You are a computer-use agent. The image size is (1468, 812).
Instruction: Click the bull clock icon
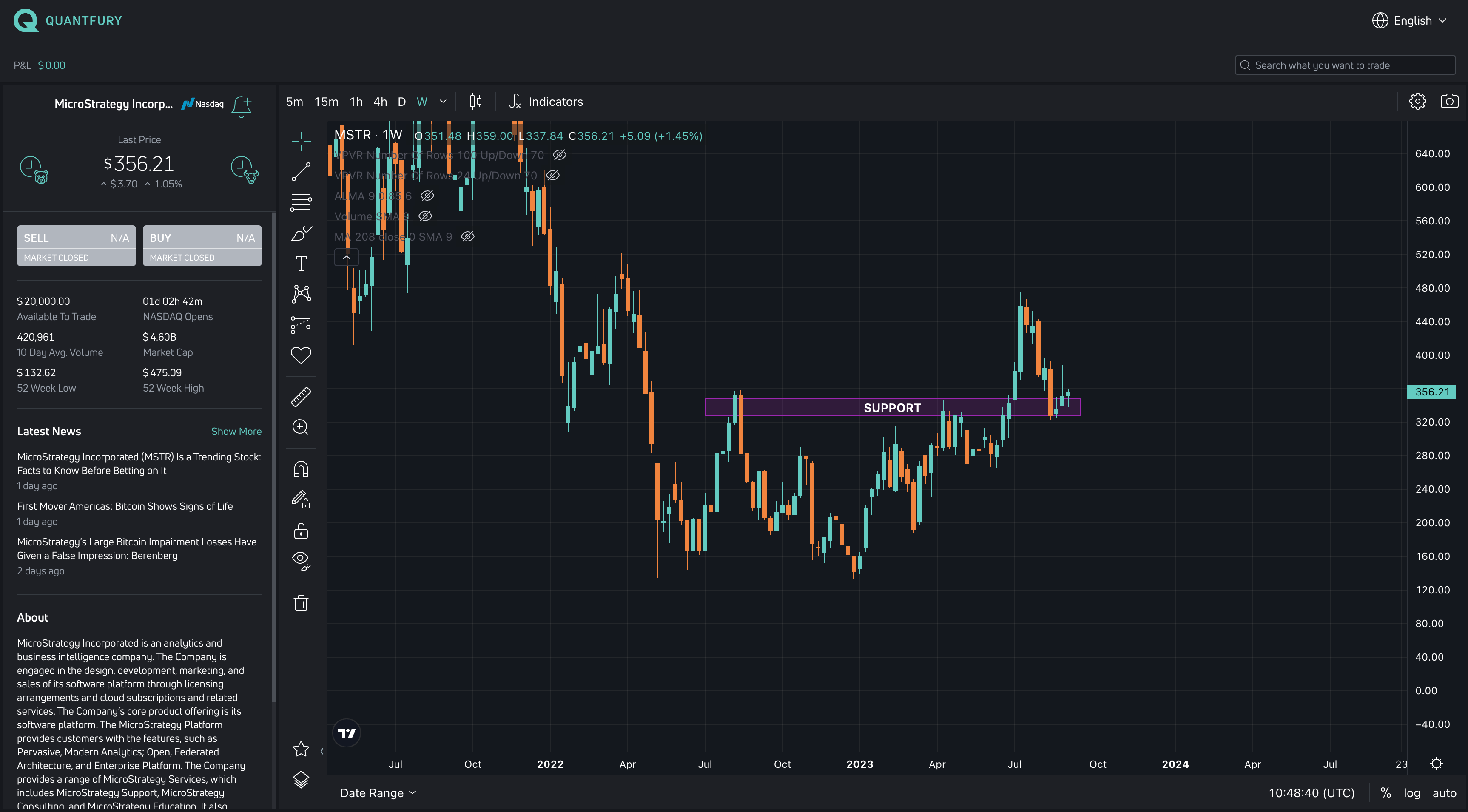245,170
